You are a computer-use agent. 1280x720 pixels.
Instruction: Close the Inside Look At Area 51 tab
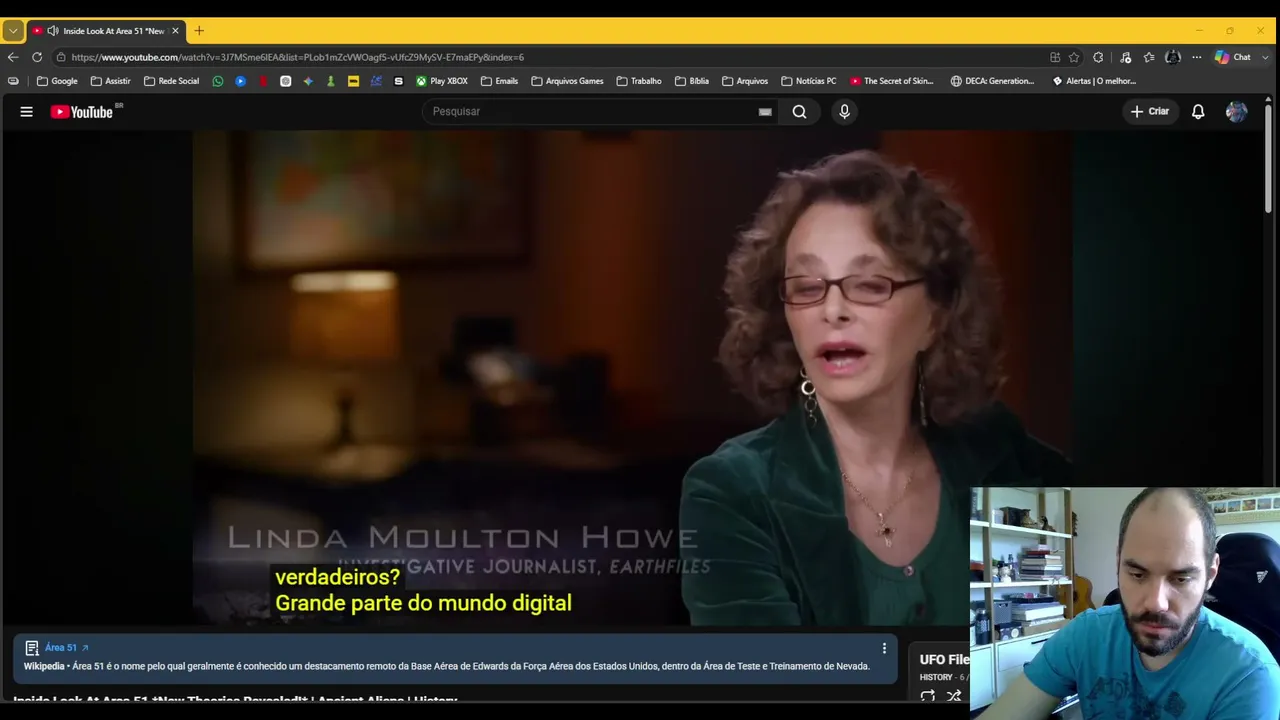(175, 31)
